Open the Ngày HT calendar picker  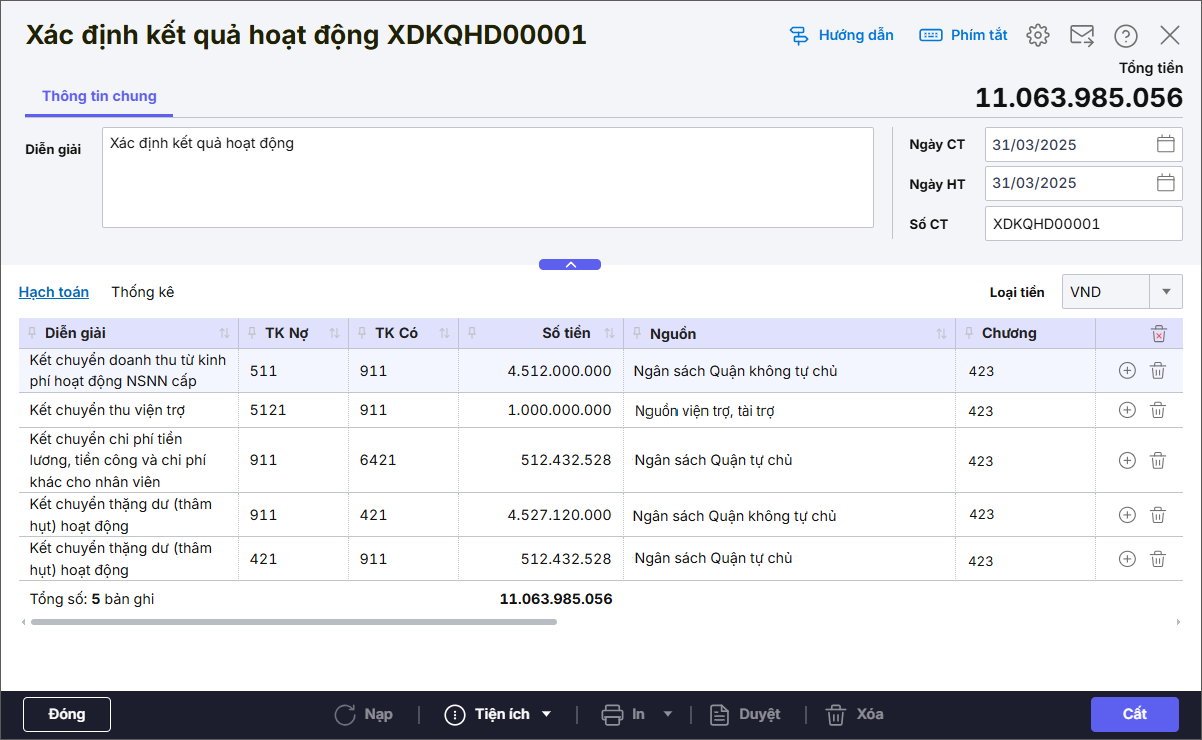1165,183
